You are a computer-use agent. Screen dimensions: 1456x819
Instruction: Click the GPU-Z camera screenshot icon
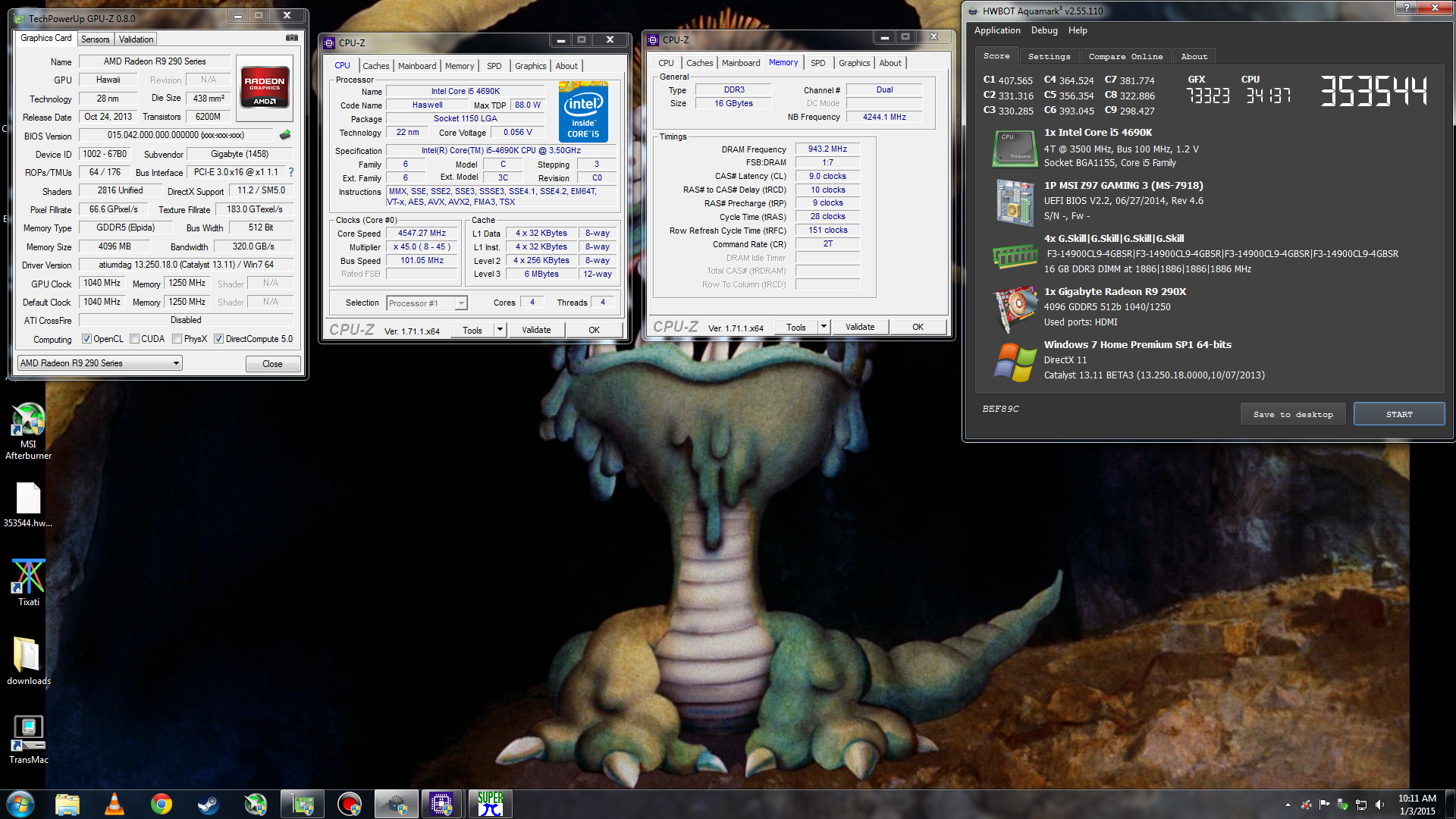[x=291, y=38]
